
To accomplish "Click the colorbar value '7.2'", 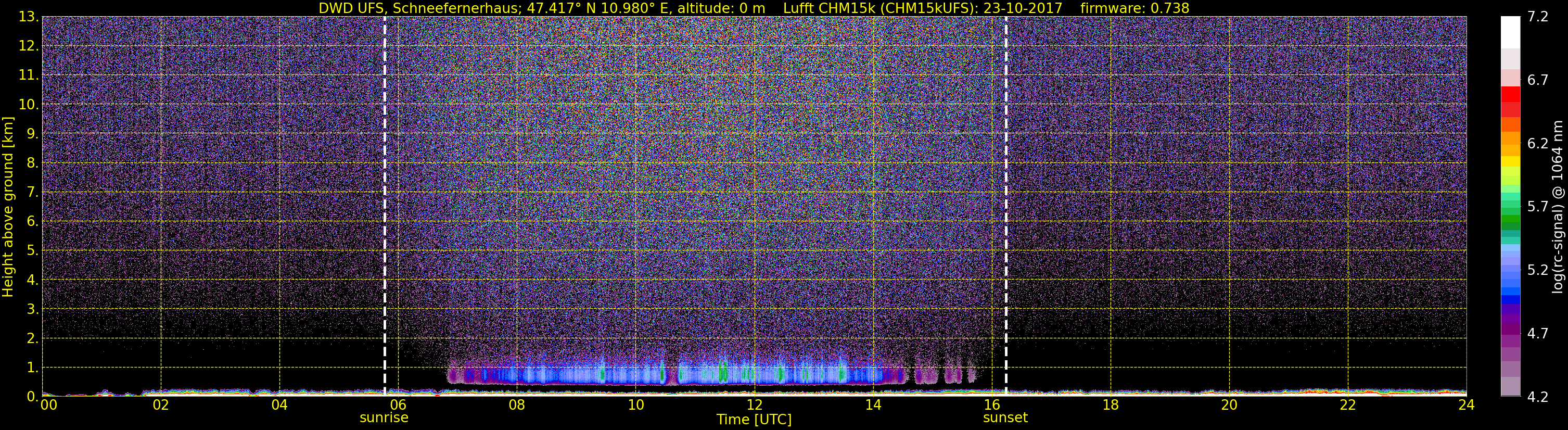I will 1538,17.
